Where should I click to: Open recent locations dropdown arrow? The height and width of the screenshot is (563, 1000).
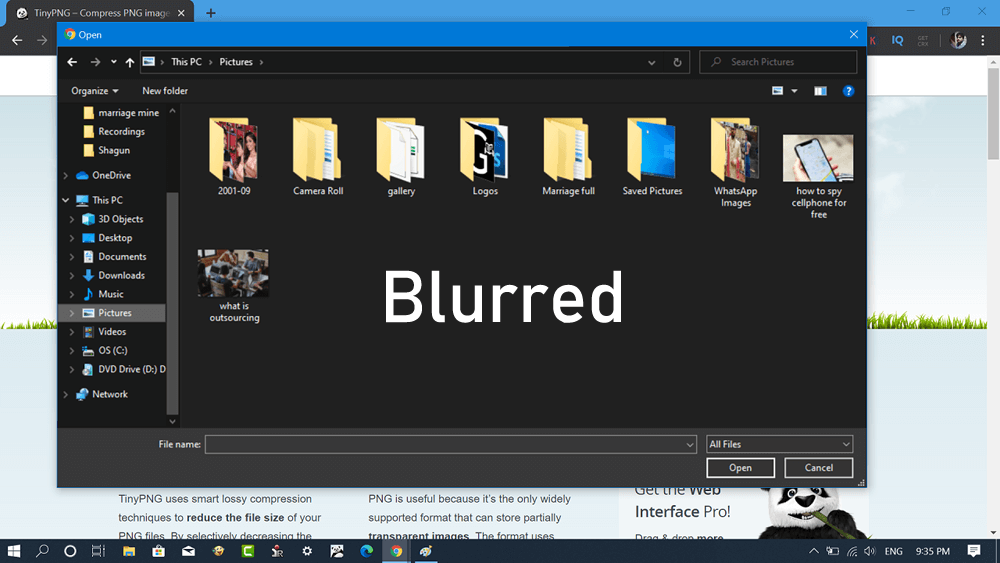click(114, 62)
